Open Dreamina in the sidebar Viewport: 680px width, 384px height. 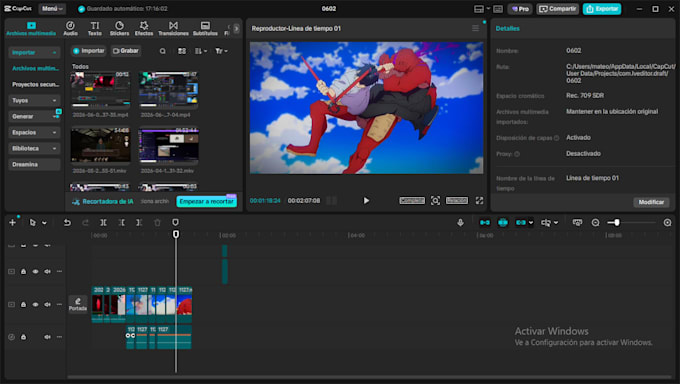(x=34, y=164)
